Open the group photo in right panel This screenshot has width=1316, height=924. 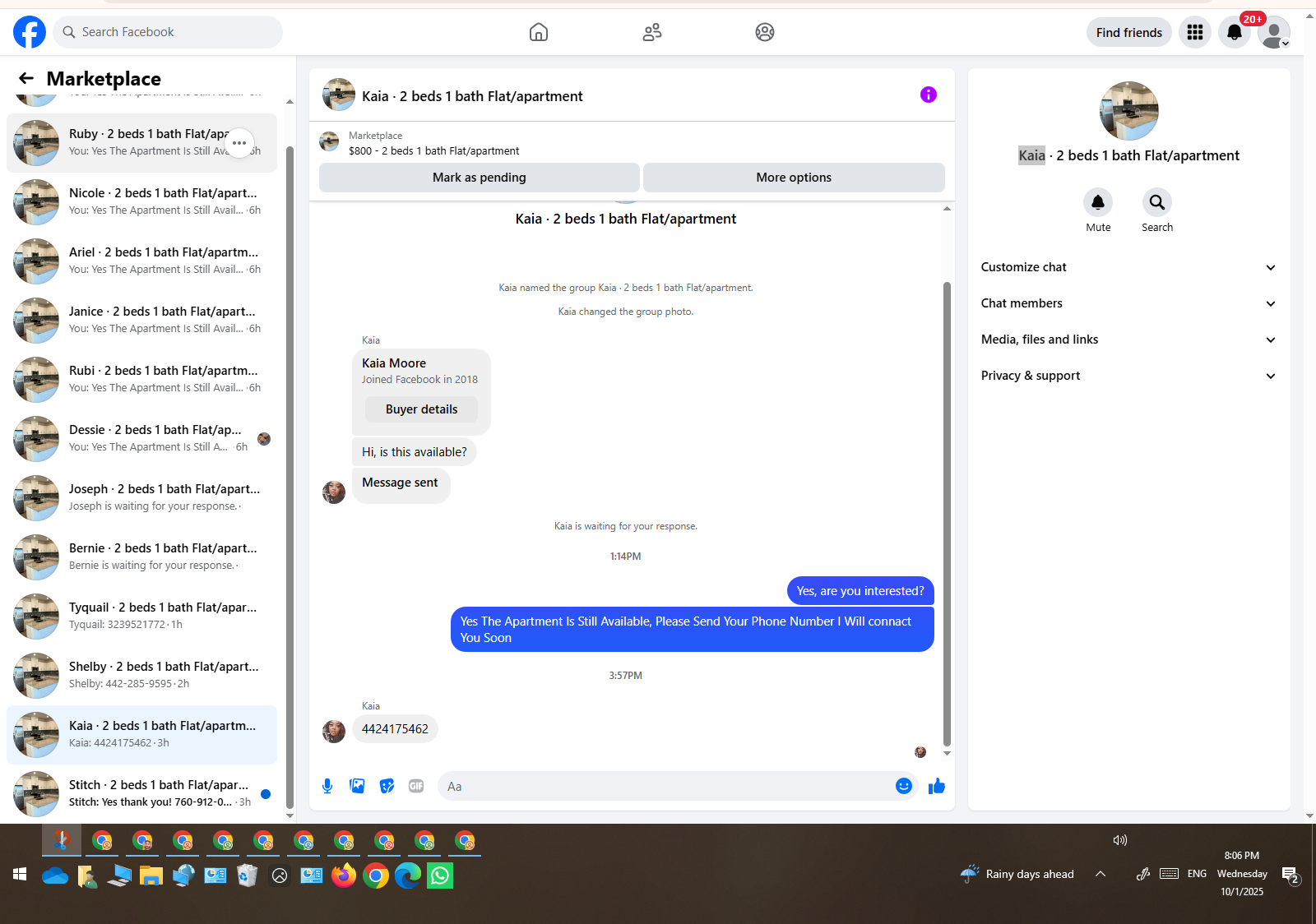pos(1129,111)
